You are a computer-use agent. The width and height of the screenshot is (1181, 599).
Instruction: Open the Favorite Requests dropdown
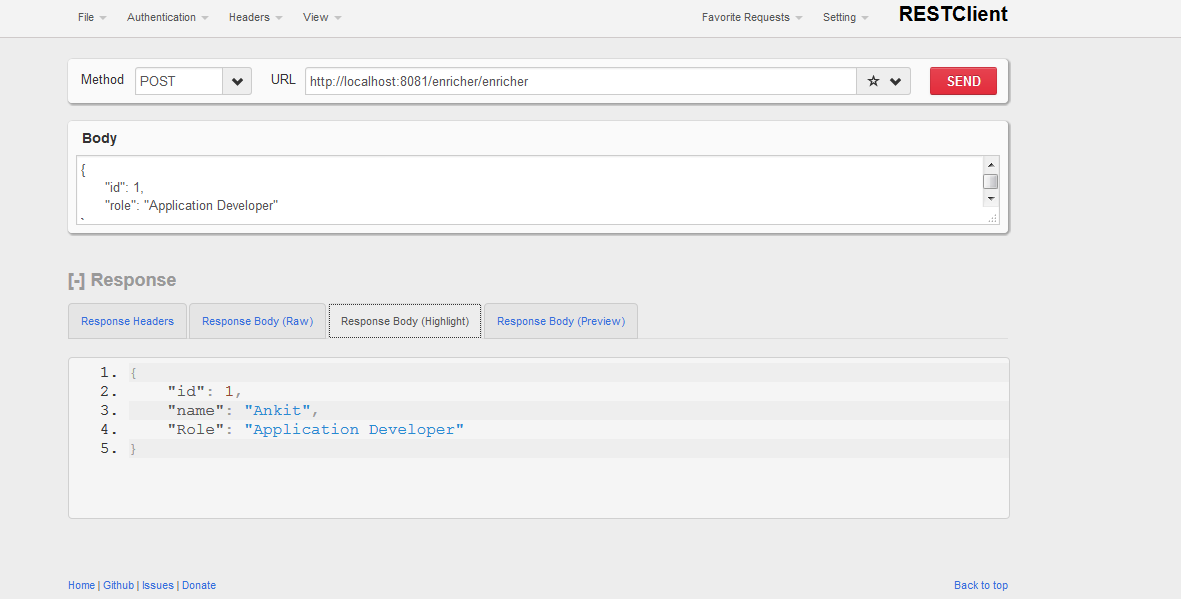752,17
